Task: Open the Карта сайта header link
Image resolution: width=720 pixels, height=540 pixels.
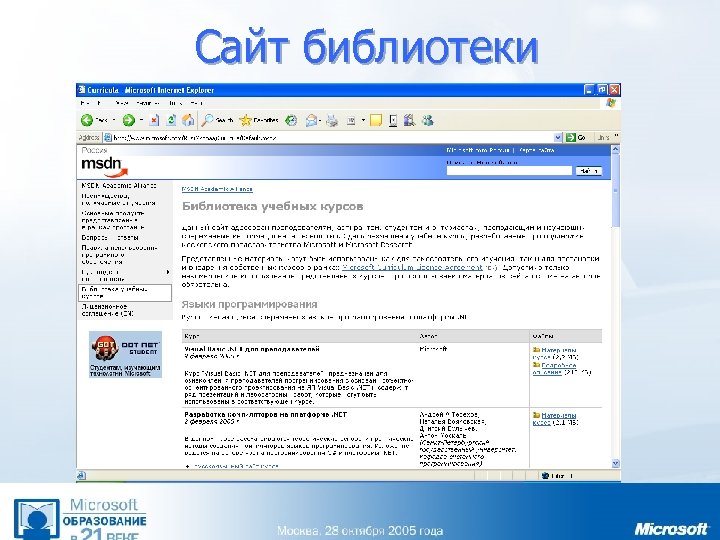Action: coord(536,150)
